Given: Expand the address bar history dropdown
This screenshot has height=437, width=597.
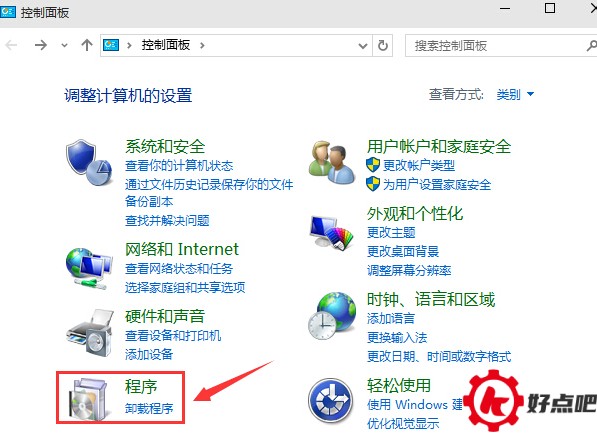Looking at the screenshot, I should point(363,46).
